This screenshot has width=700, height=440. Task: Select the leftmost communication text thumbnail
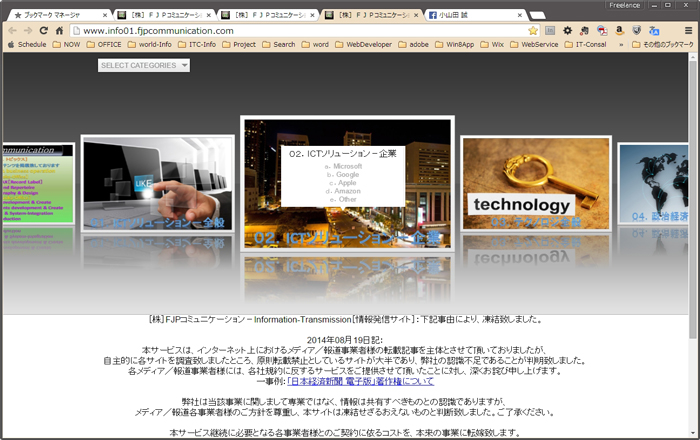pos(38,183)
